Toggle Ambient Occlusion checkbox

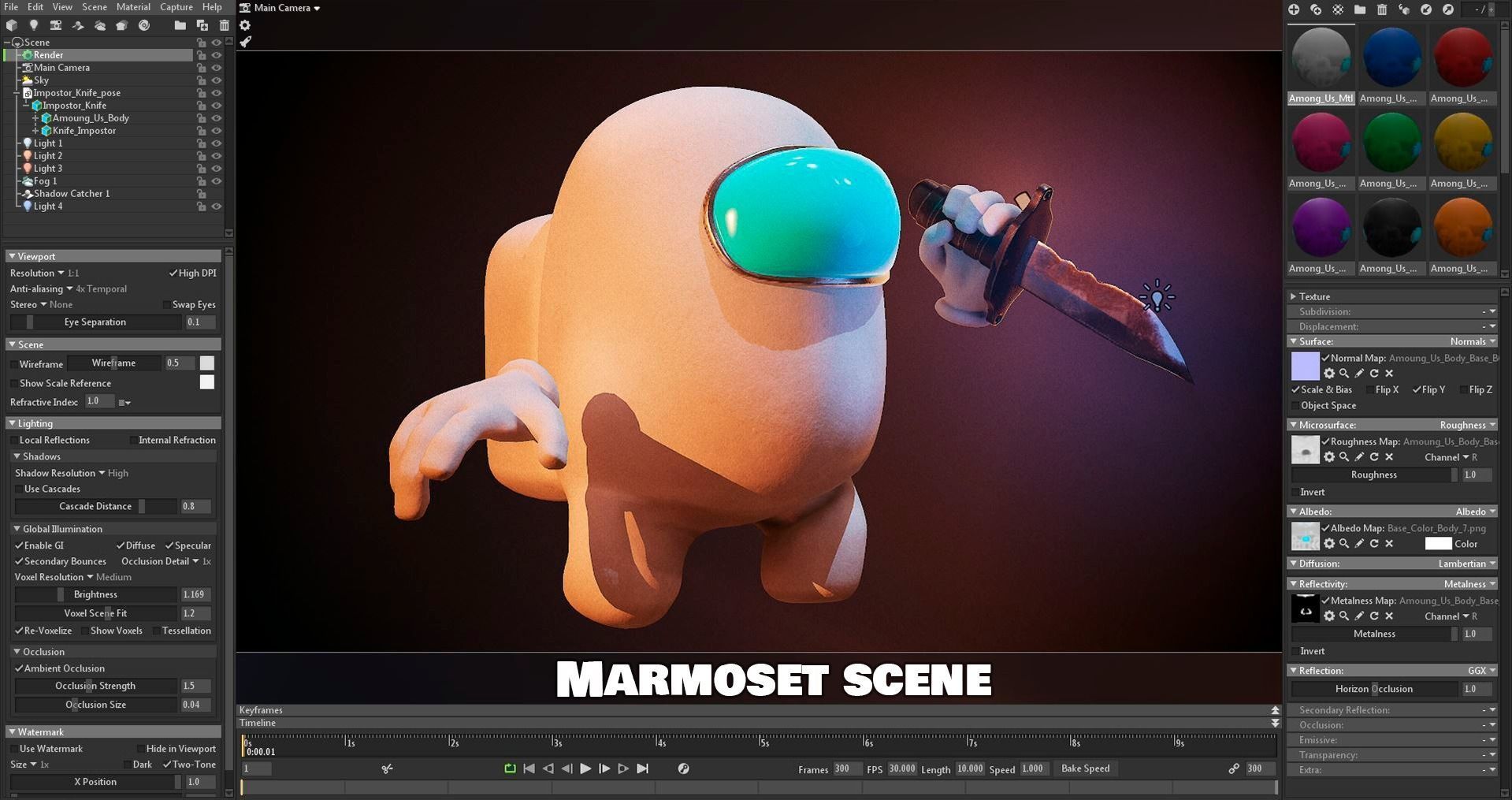[x=19, y=668]
